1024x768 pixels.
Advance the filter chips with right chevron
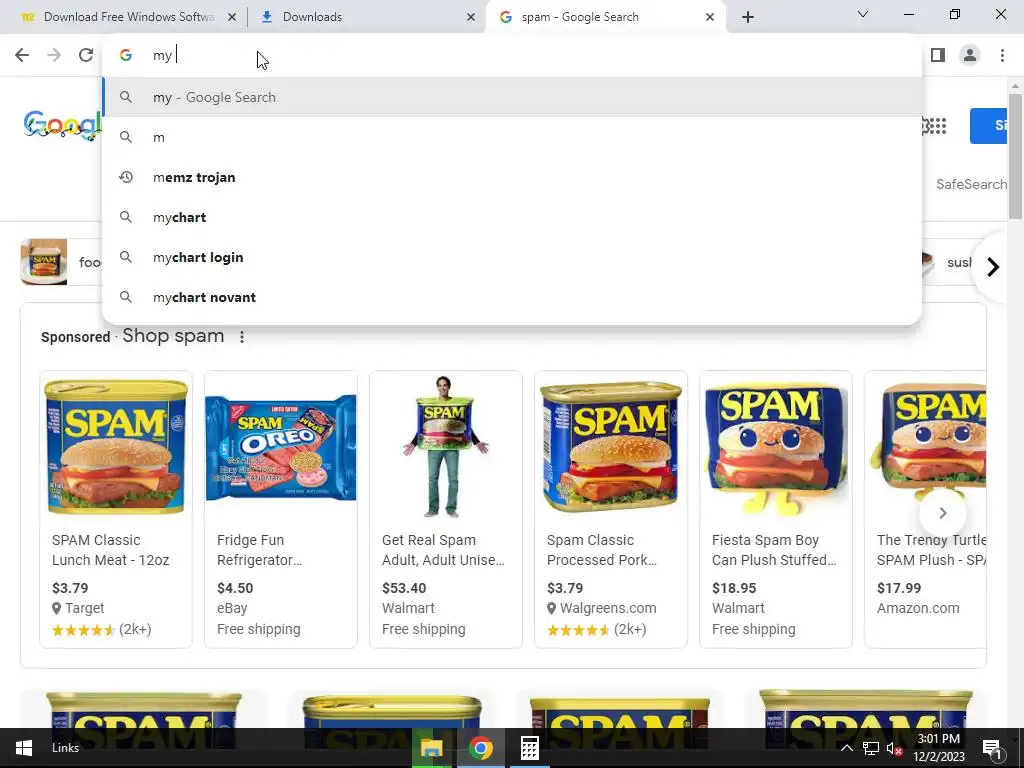point(993,266)
